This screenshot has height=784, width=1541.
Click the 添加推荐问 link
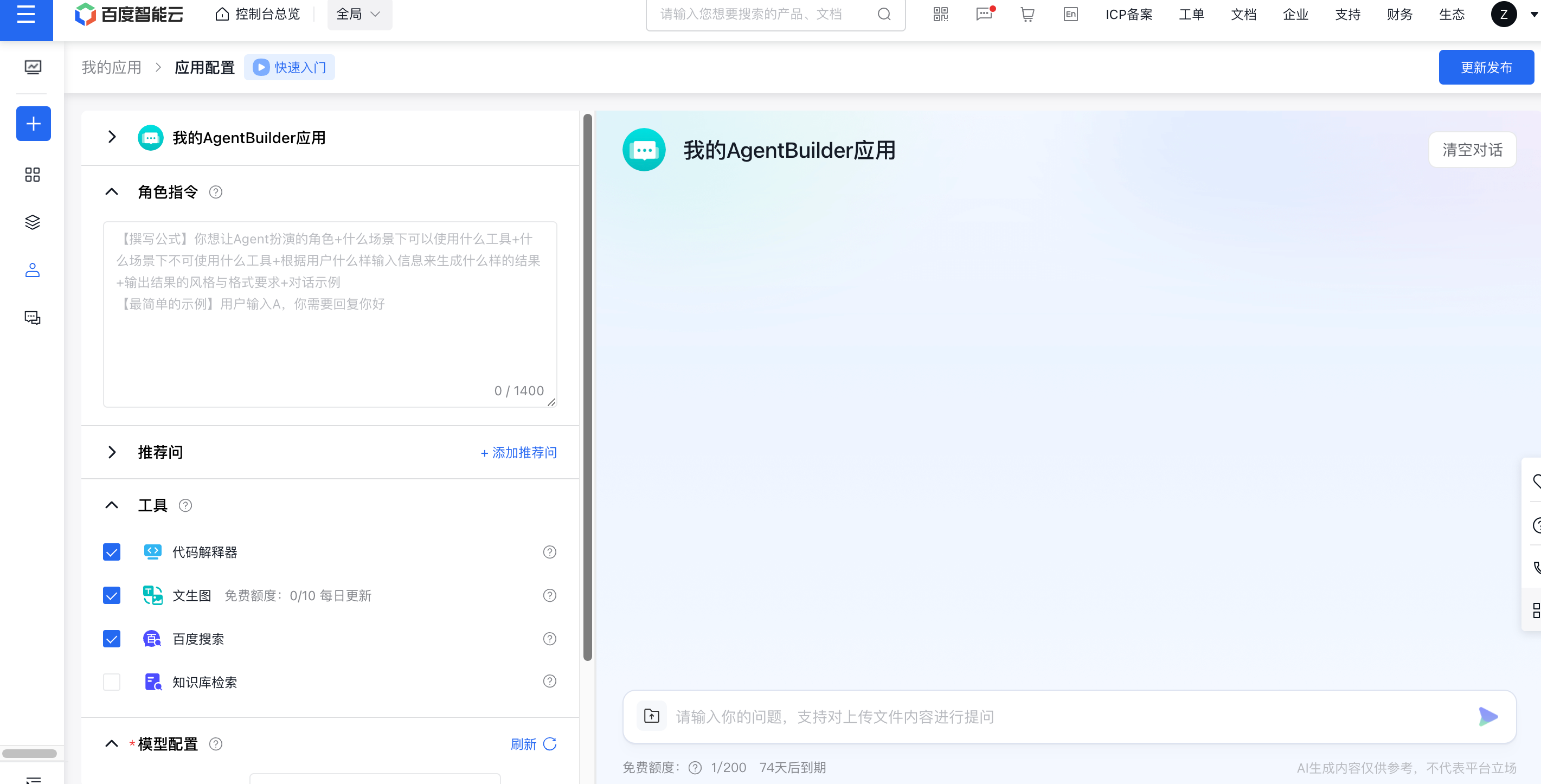click(519, 453)
